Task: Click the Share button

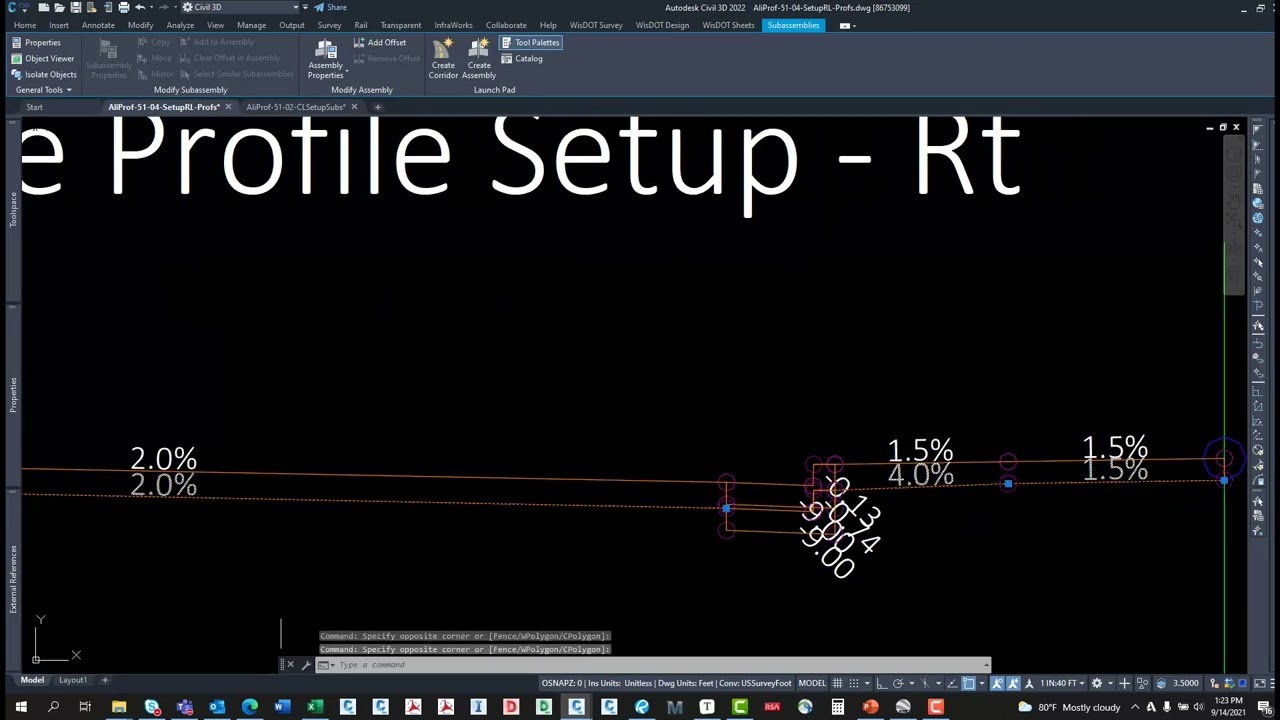Action: [331, 7]
